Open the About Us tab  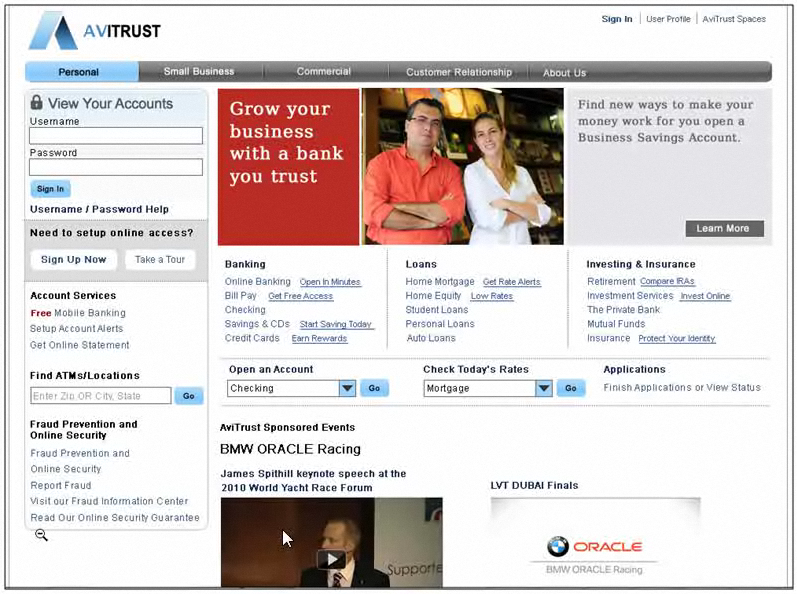tap(564, 73)
